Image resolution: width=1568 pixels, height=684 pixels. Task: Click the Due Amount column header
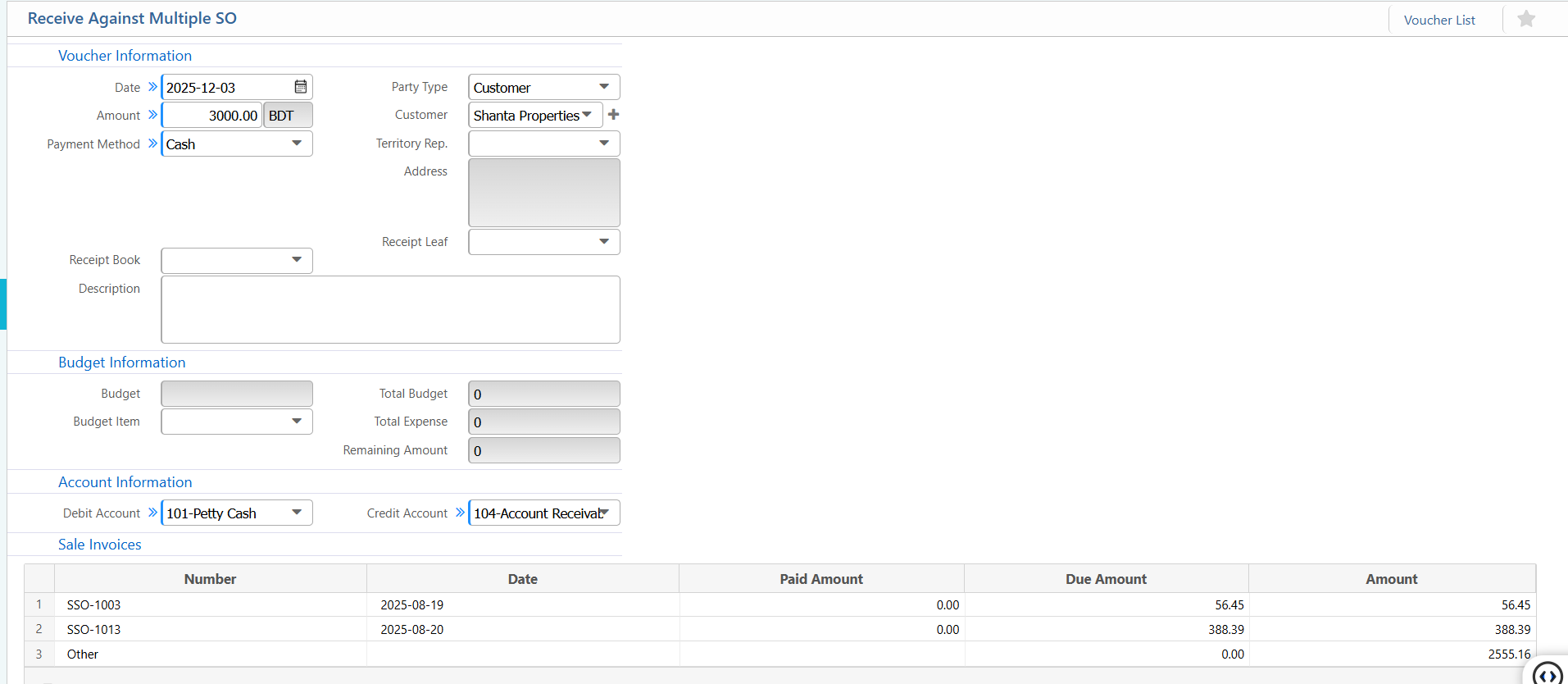click(1107, 579)
